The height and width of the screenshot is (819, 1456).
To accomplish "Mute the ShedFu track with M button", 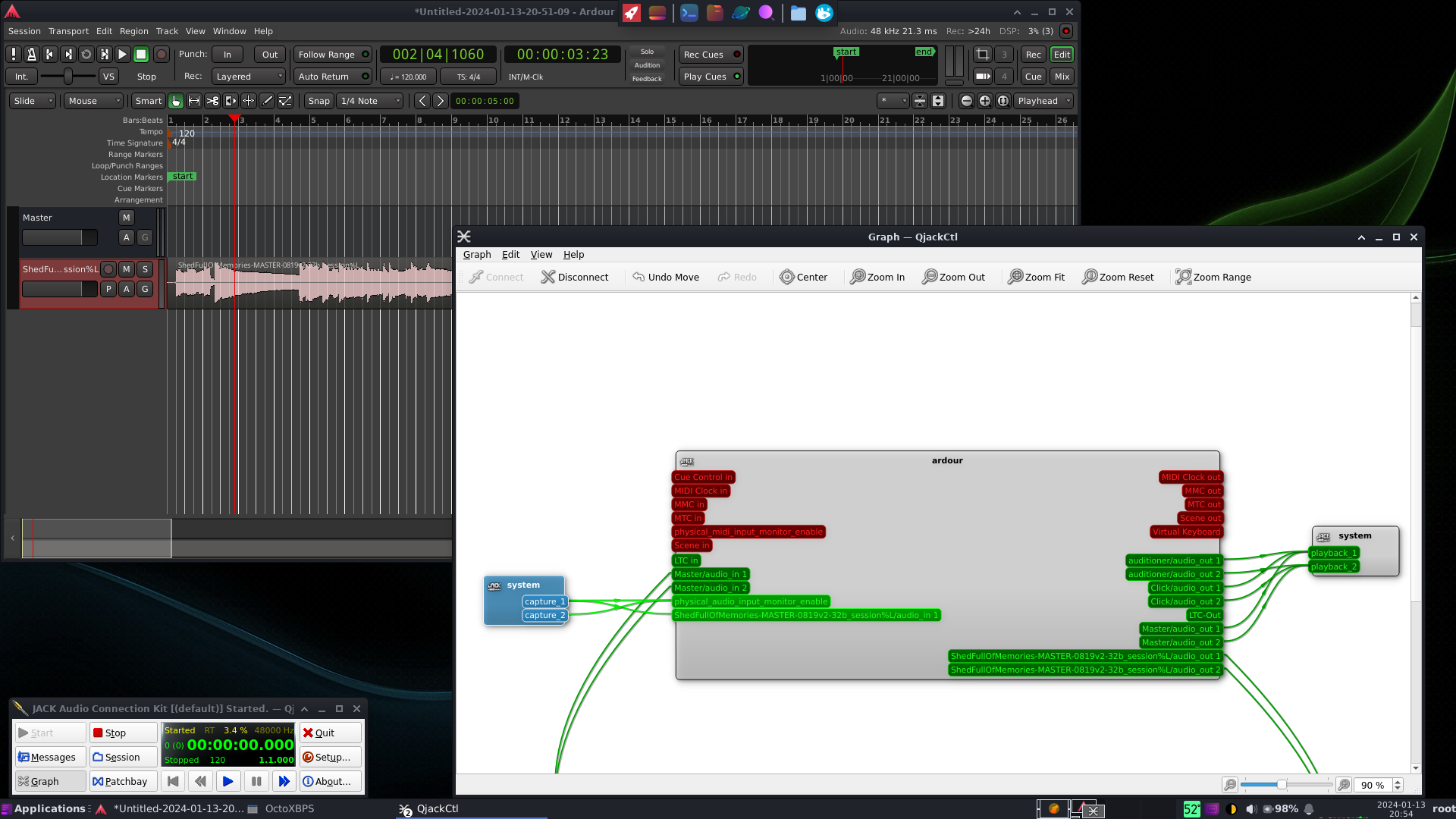I will (127, 269).
